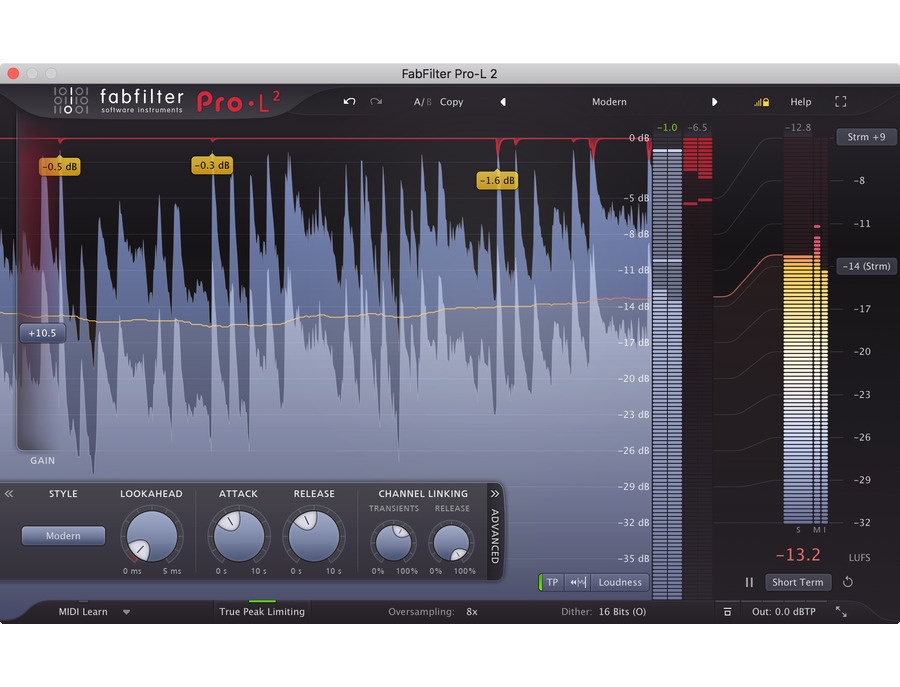The image size is (900, 687).
Task: Close the FabFilter Pro-L 2 window
Action: pos(13,73)
